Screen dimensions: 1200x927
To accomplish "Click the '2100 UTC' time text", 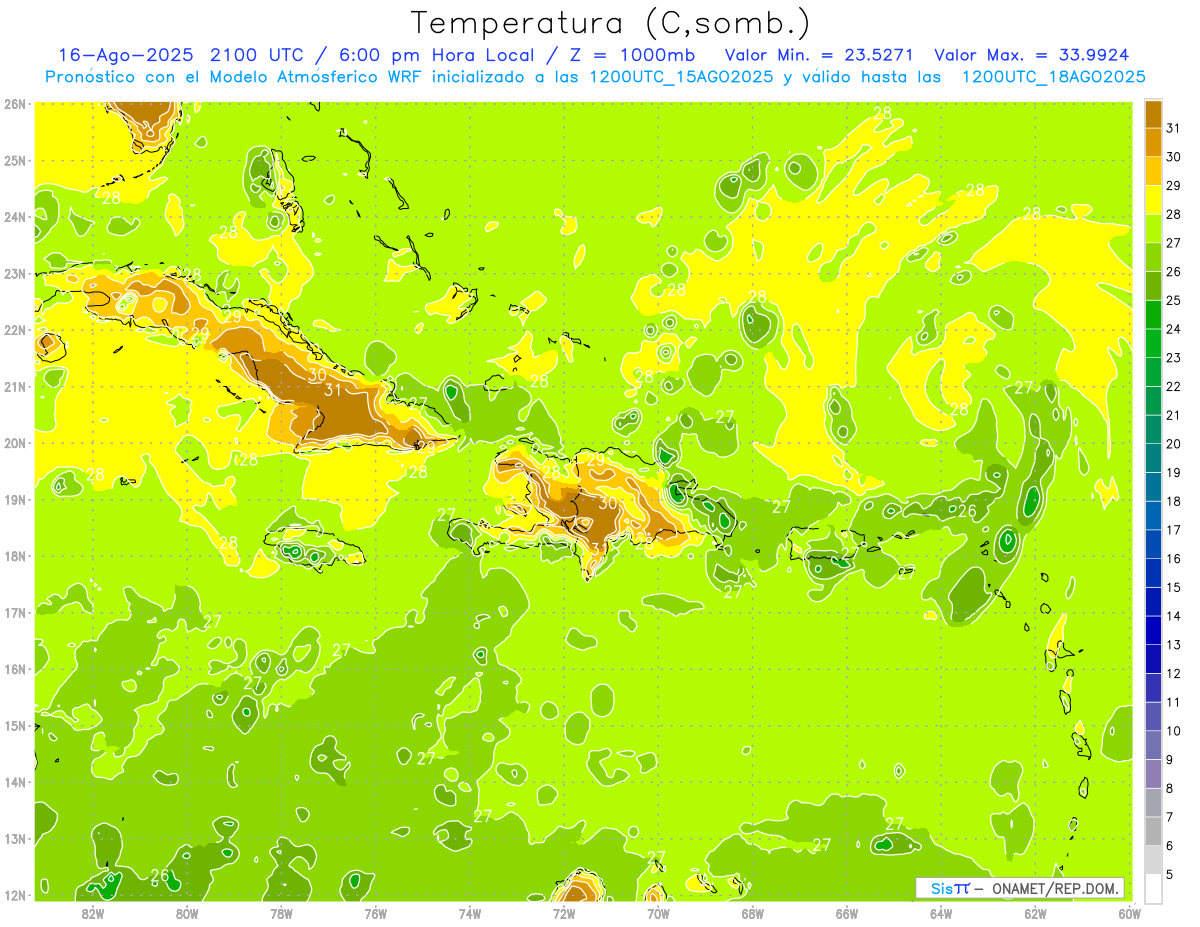I will (x=256, y=55).
